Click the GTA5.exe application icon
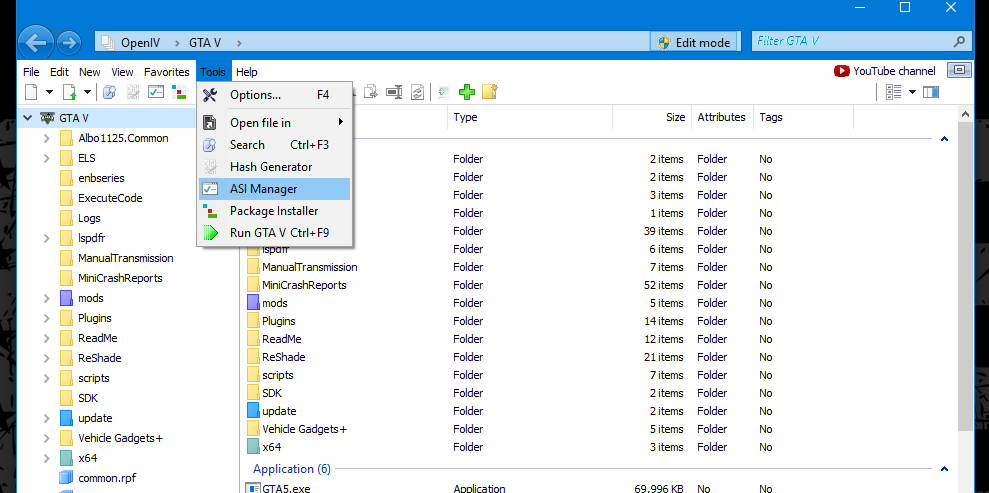Image resolution: width=989 pixels, height=493 pixels. coord(253,488)
